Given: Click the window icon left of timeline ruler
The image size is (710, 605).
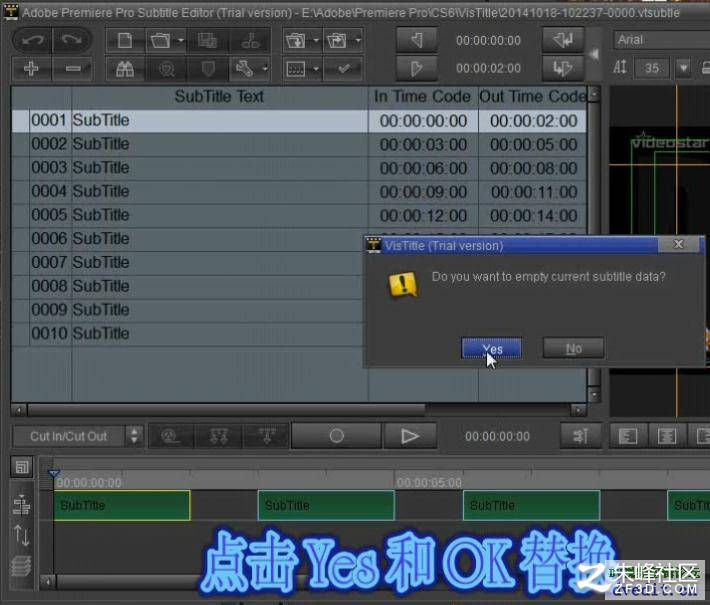Looking at the screenshot, I should [x=22, y=467].
